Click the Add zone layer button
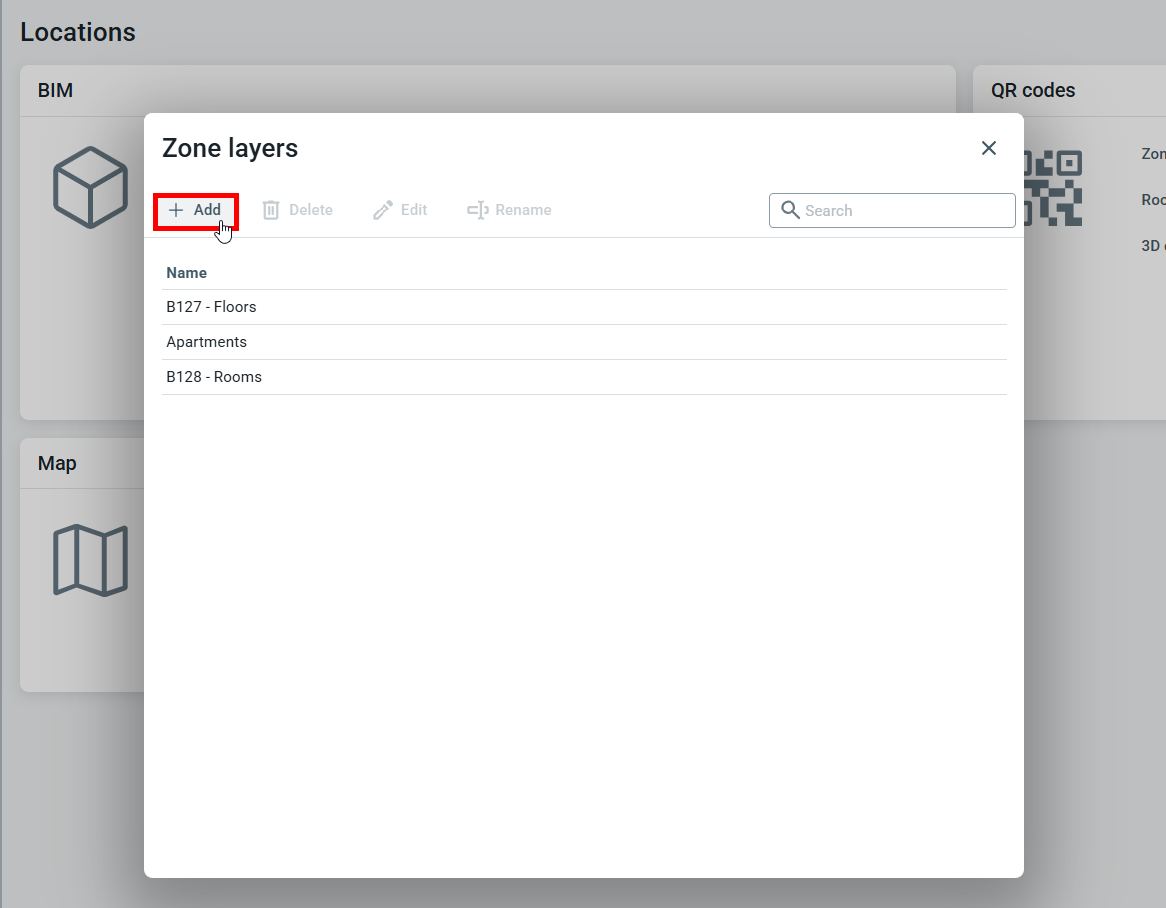The width and height of the screenshot is (1166, 908). click(196, 211)
